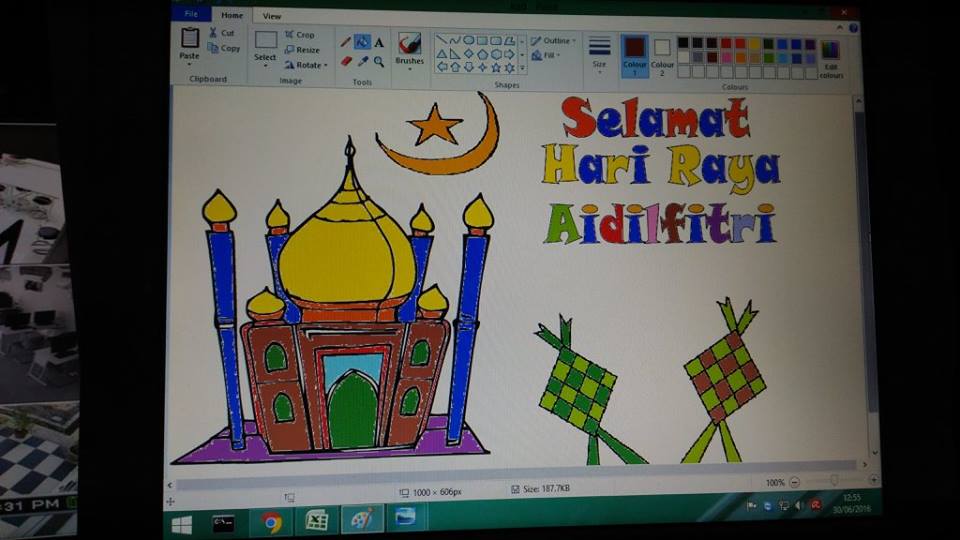Screen dimensions: 960x540
Task: Choose the Five-point star shape
Action: pos(495,67)
